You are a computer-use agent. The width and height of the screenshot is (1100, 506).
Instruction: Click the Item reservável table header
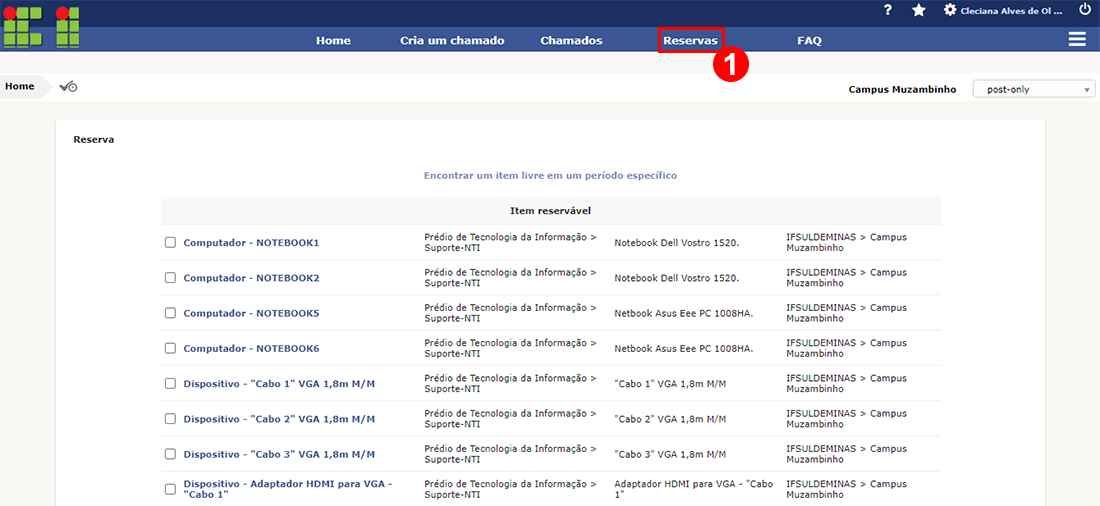click(x=551, y=211)
